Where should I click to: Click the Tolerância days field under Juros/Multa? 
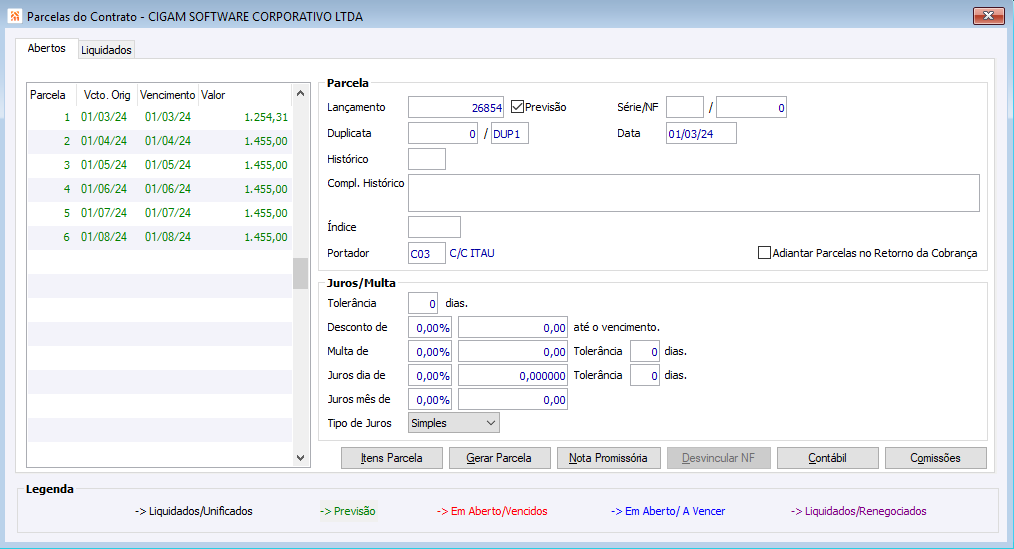click(423, 303)
